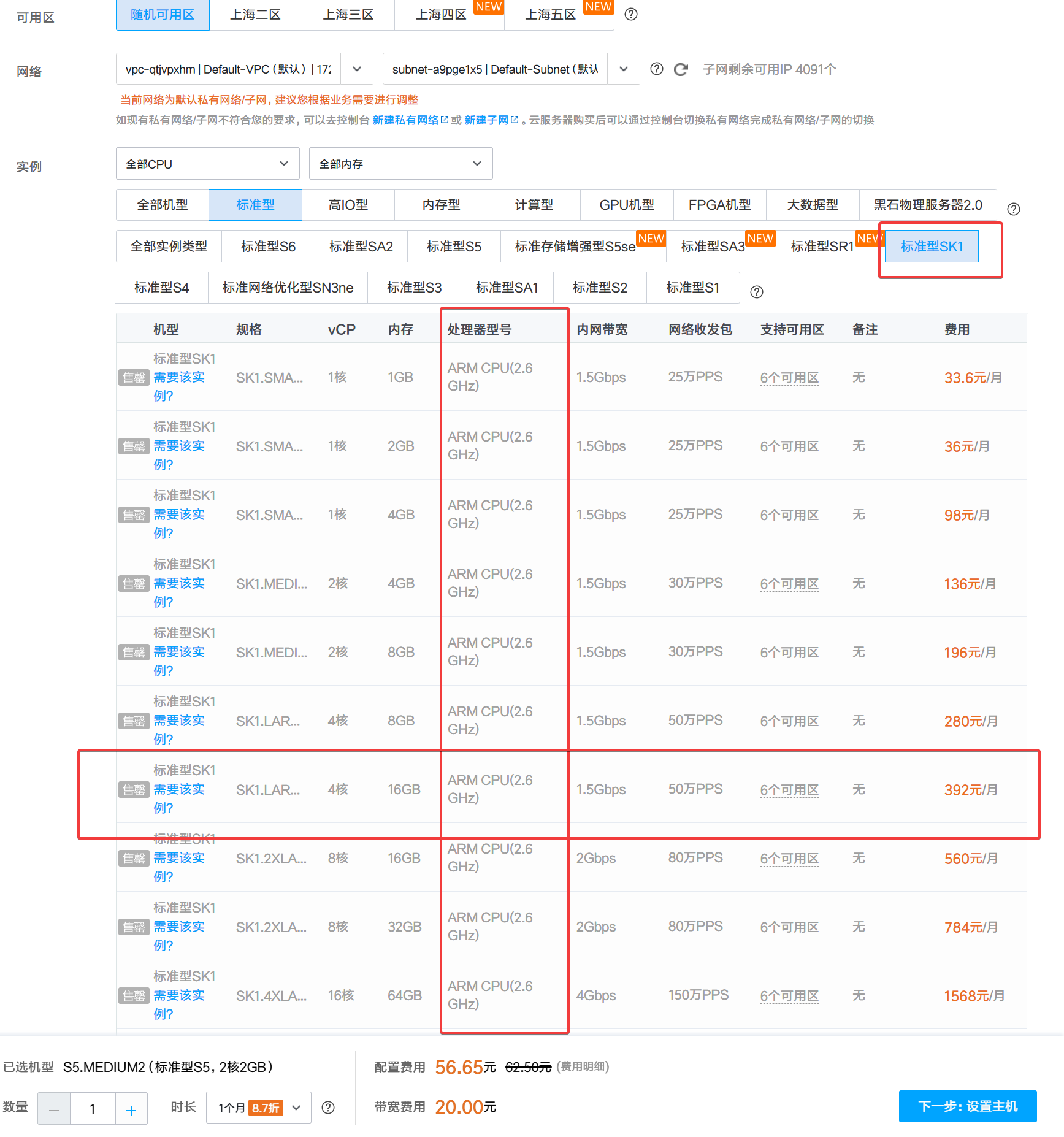
Task: Select 标准网络优化型SN3ne instance type
Action: click(x=288, y=288)
